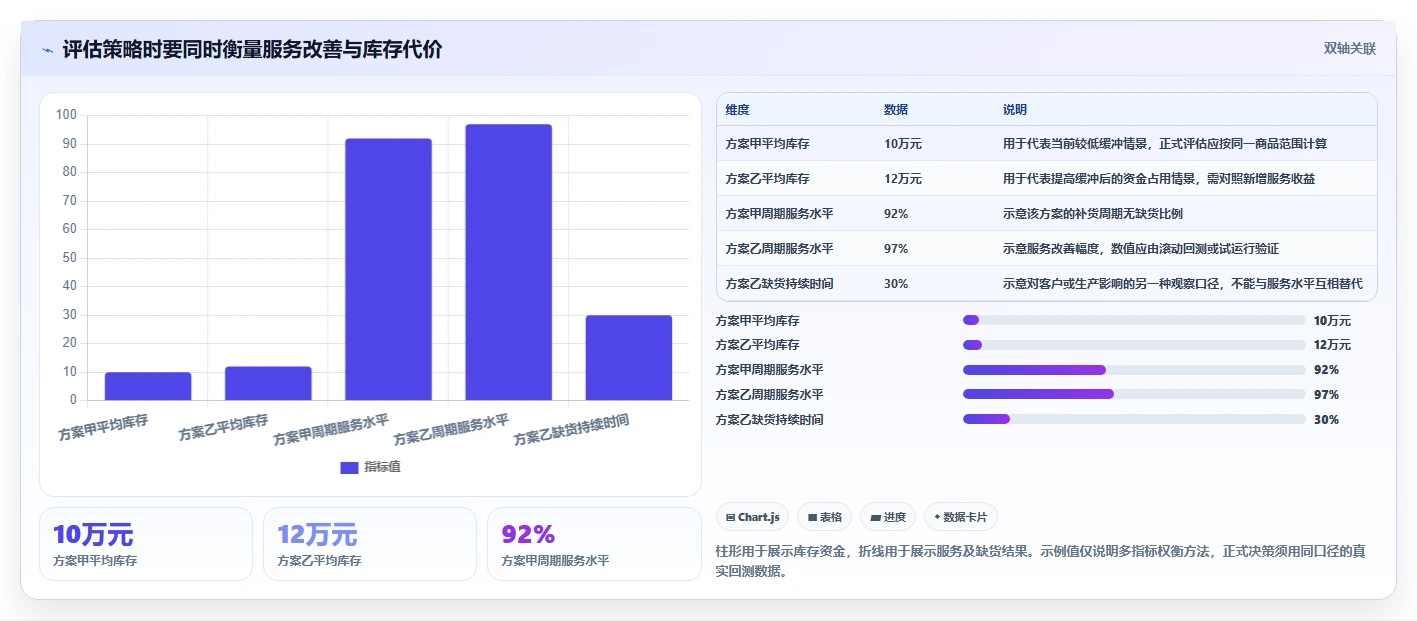This screenshot has height=621, width=1417.
Task: Open the 92% 方案甲周期服务水平 data card
Action: tap(594, 544)
